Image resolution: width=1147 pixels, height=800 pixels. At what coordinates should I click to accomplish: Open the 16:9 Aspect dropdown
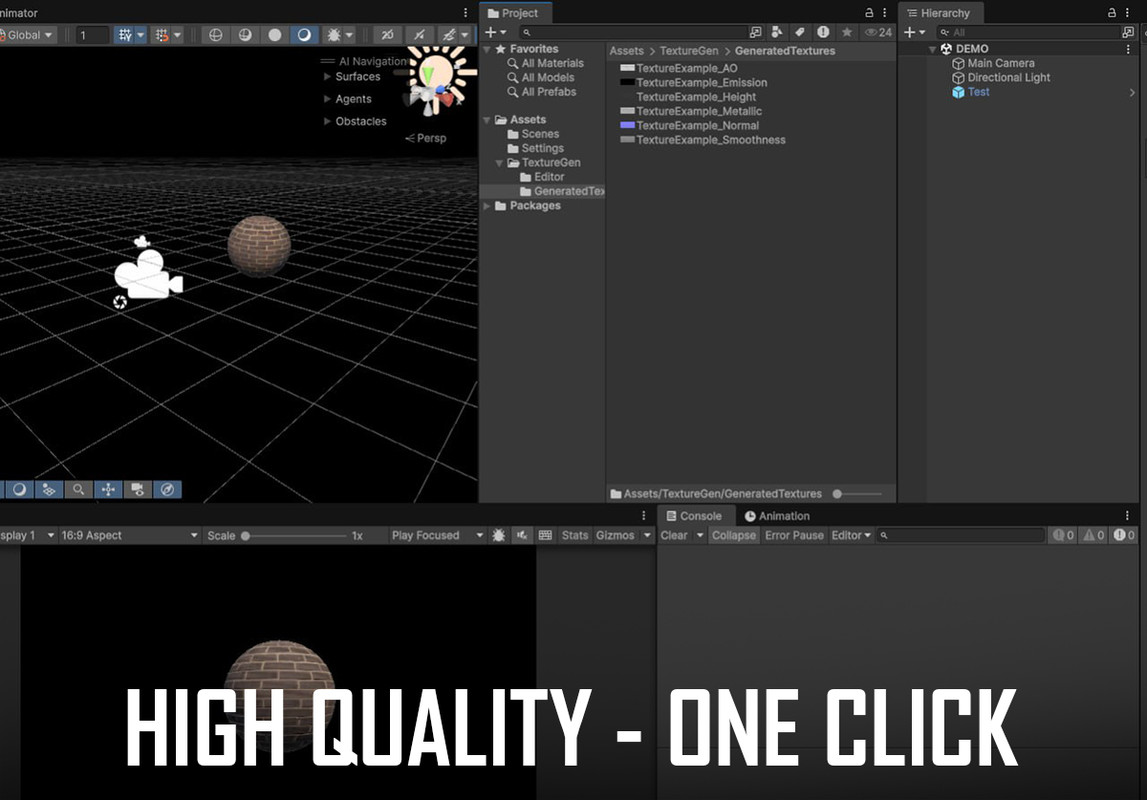[x=129, y=536]
